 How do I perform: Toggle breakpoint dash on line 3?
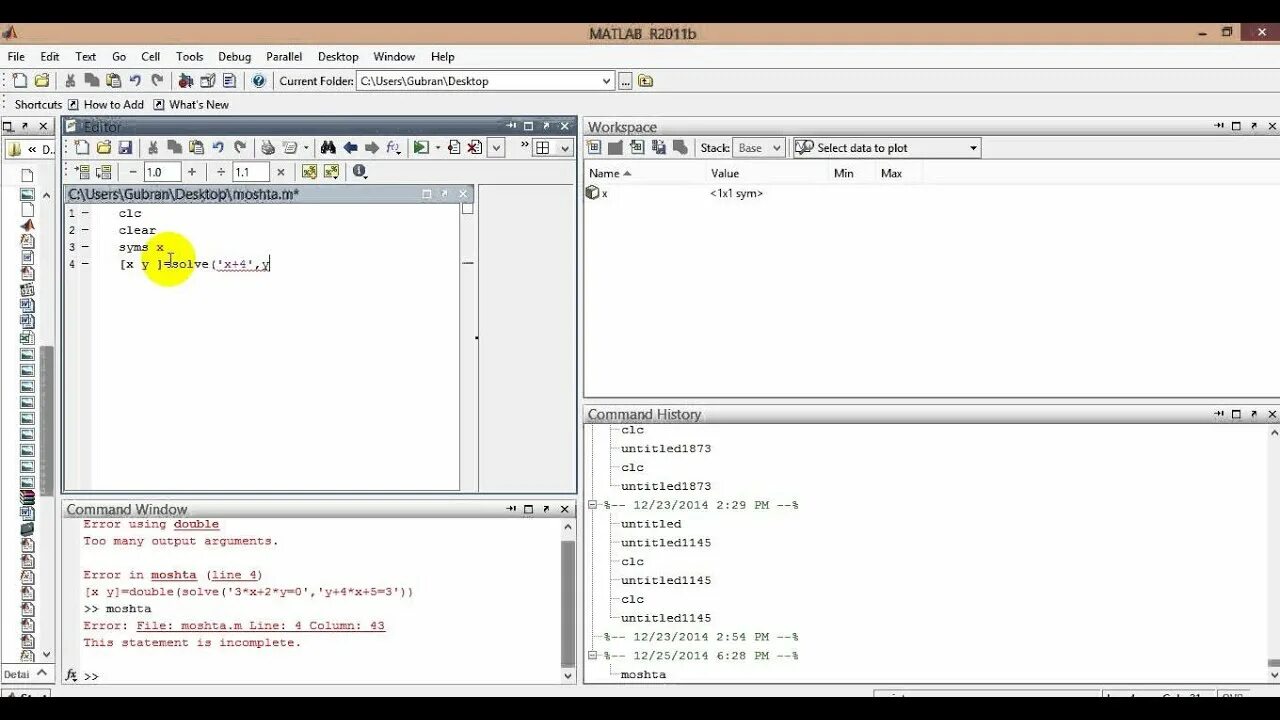click(85, 247)
